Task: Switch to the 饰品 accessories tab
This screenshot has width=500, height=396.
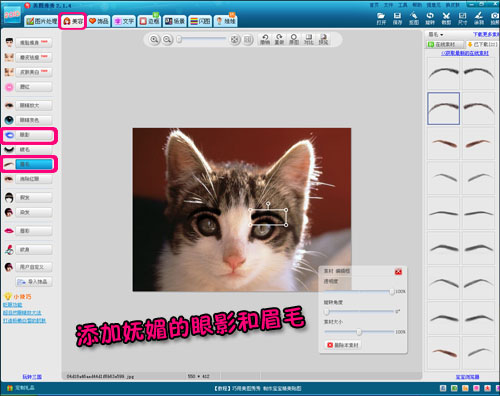Action: (x=99, y=21)
